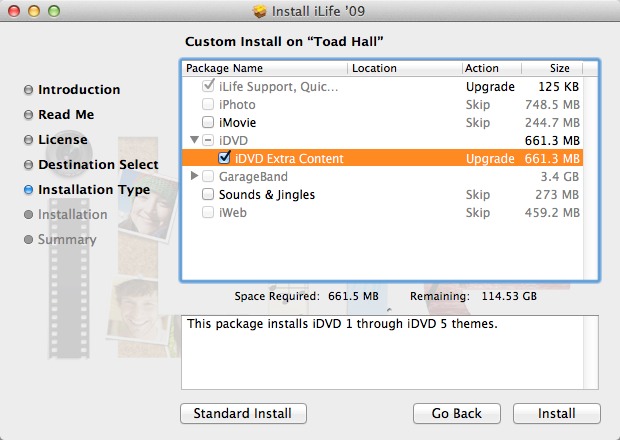Toggle the iDVD parent package checkbox
620x440 pixels.
click(208, 141)
